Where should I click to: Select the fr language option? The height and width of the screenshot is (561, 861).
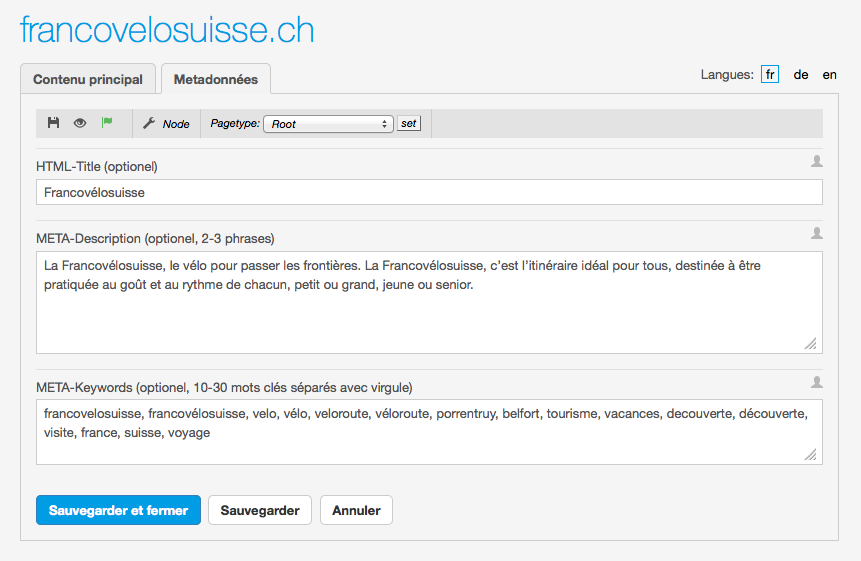coord(770,75)
